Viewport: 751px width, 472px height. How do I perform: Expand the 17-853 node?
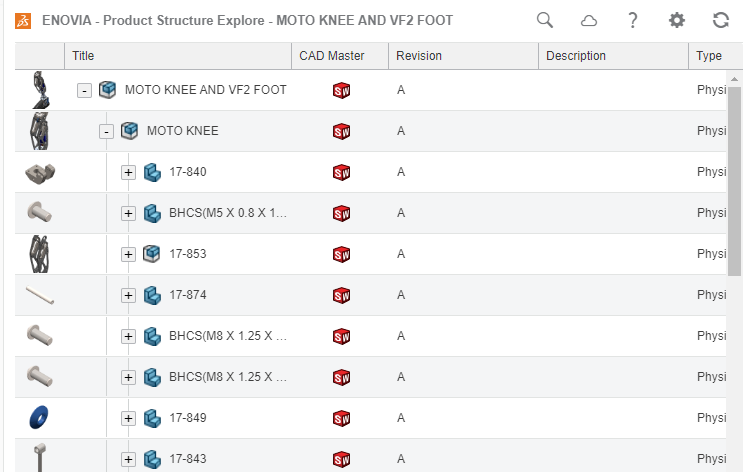128,254
